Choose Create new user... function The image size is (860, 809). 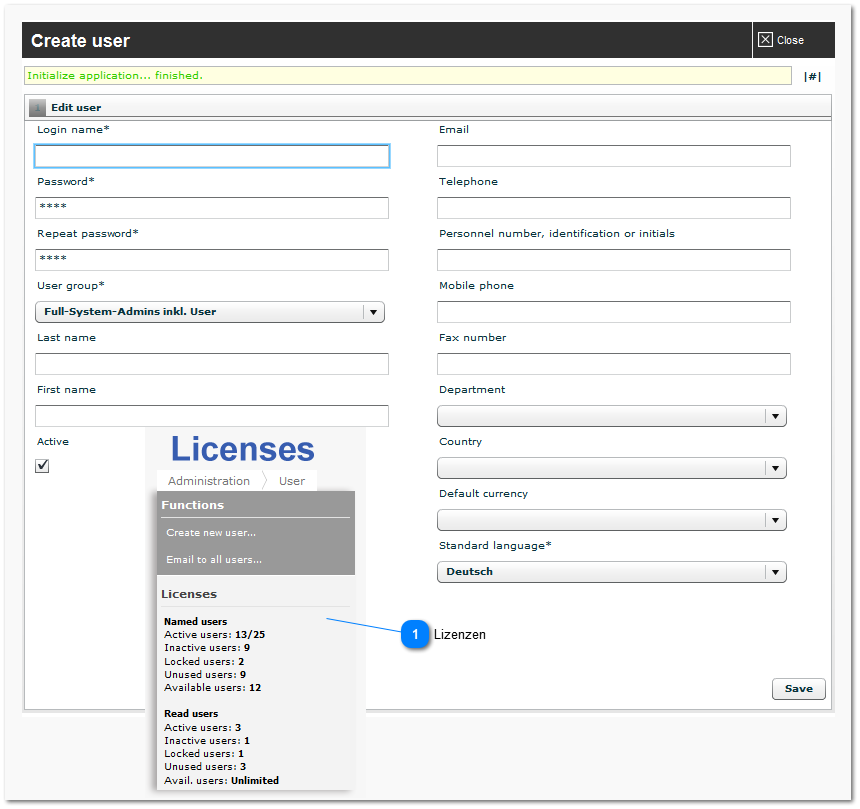tap(211, 533)
